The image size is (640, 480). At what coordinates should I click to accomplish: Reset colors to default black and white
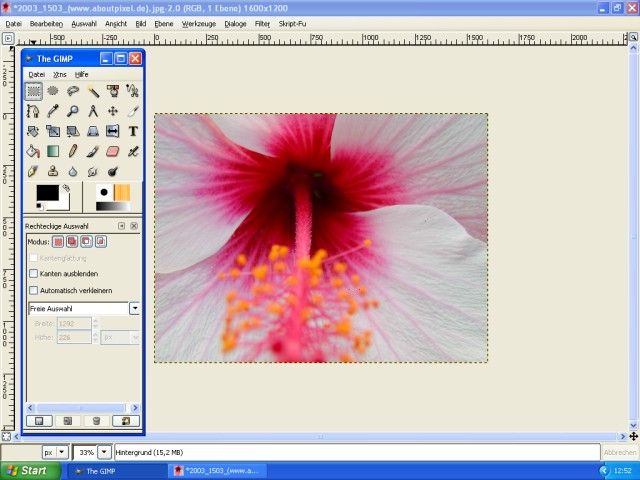[39, 206]
